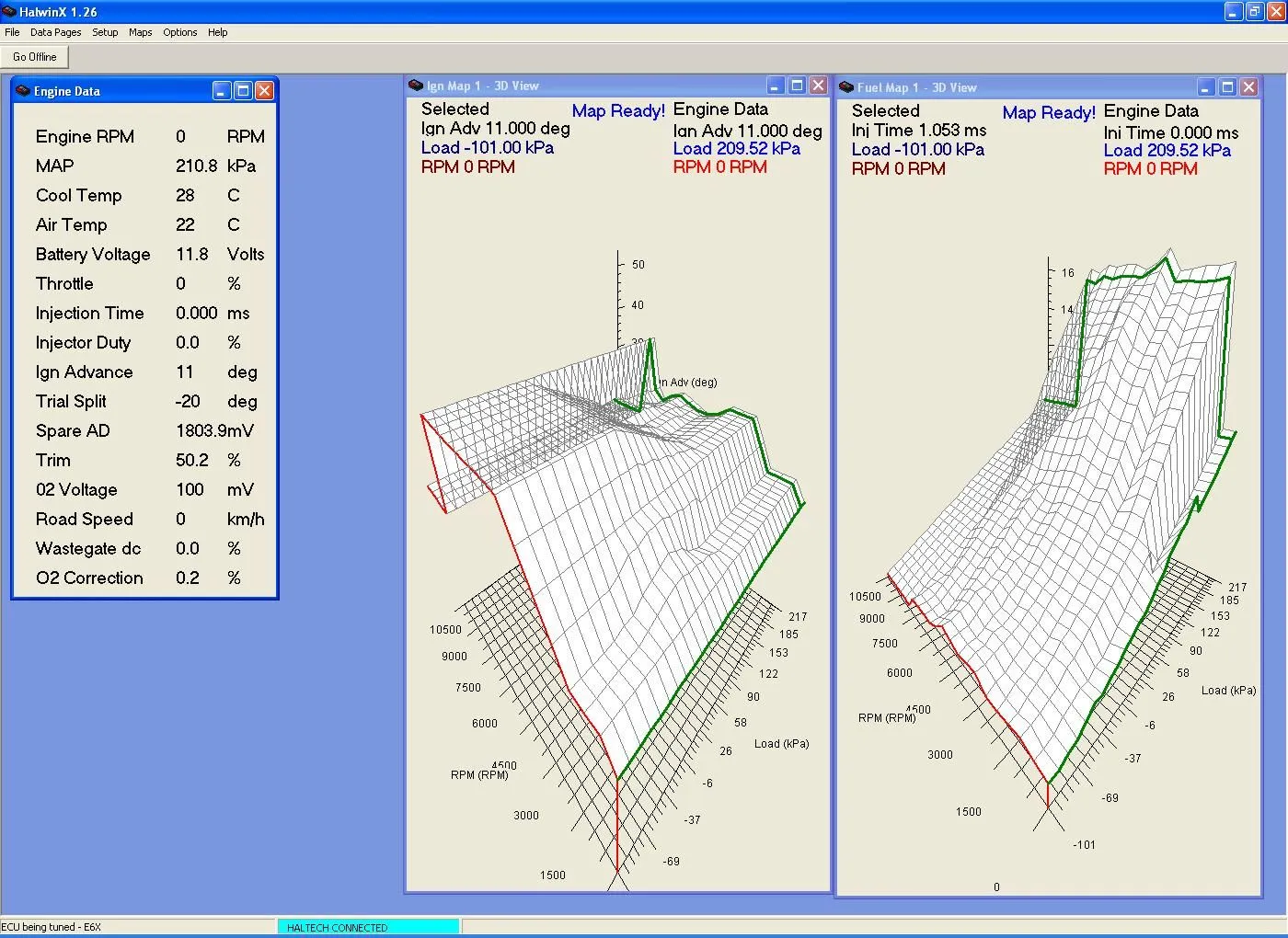Open the Setup menu

point(105,32)
